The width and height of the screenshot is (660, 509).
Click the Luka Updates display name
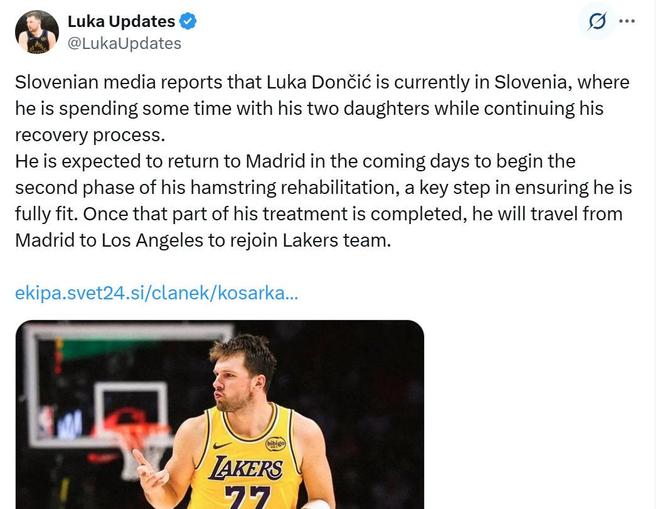click(121, 21)
